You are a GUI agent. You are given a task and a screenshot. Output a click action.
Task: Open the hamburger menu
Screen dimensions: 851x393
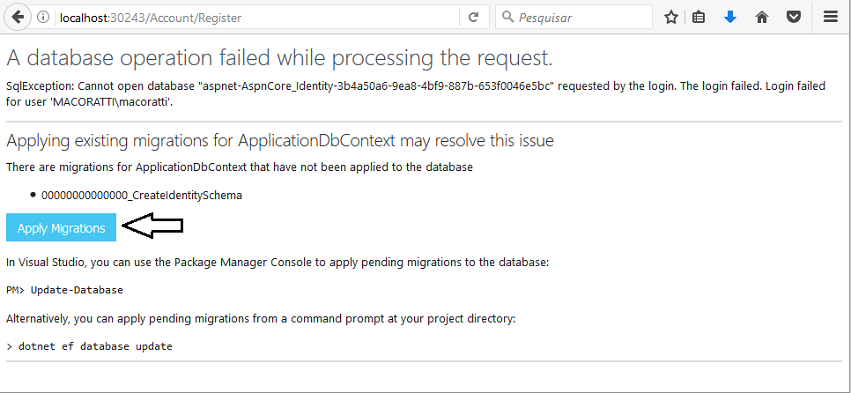point(831,17)
